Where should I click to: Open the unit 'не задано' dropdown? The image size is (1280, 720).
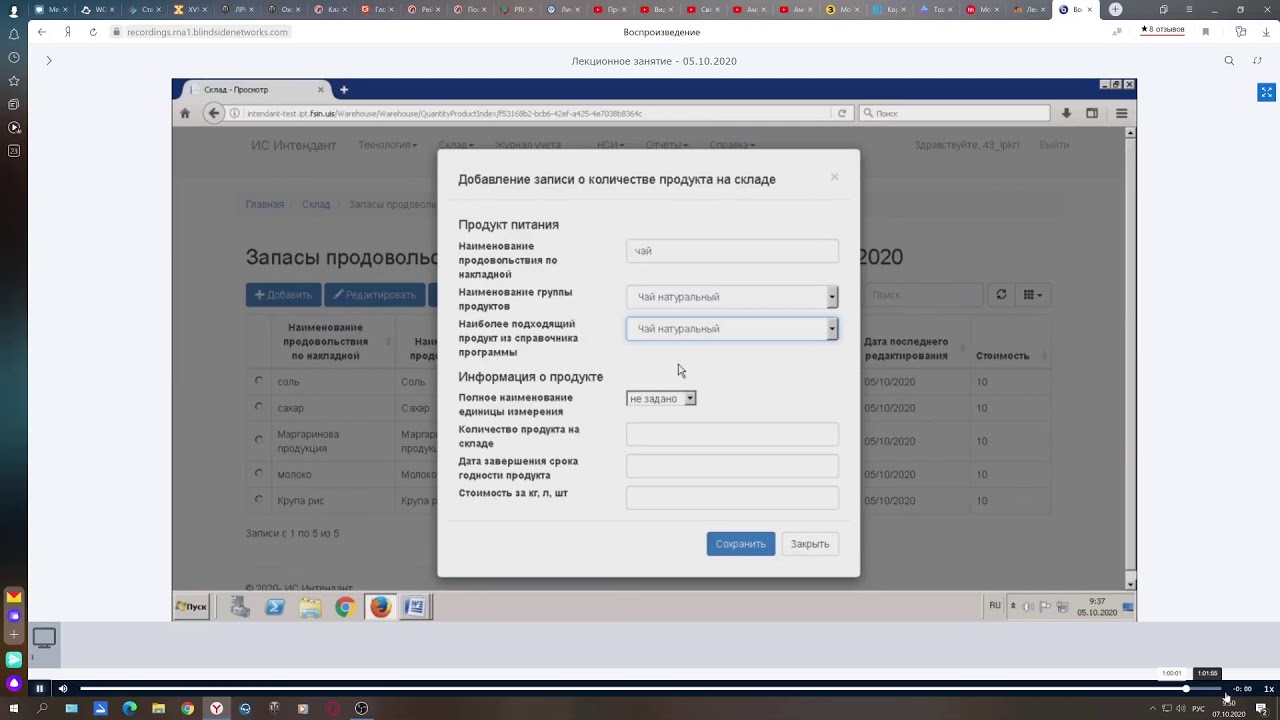tap(661, 398)
